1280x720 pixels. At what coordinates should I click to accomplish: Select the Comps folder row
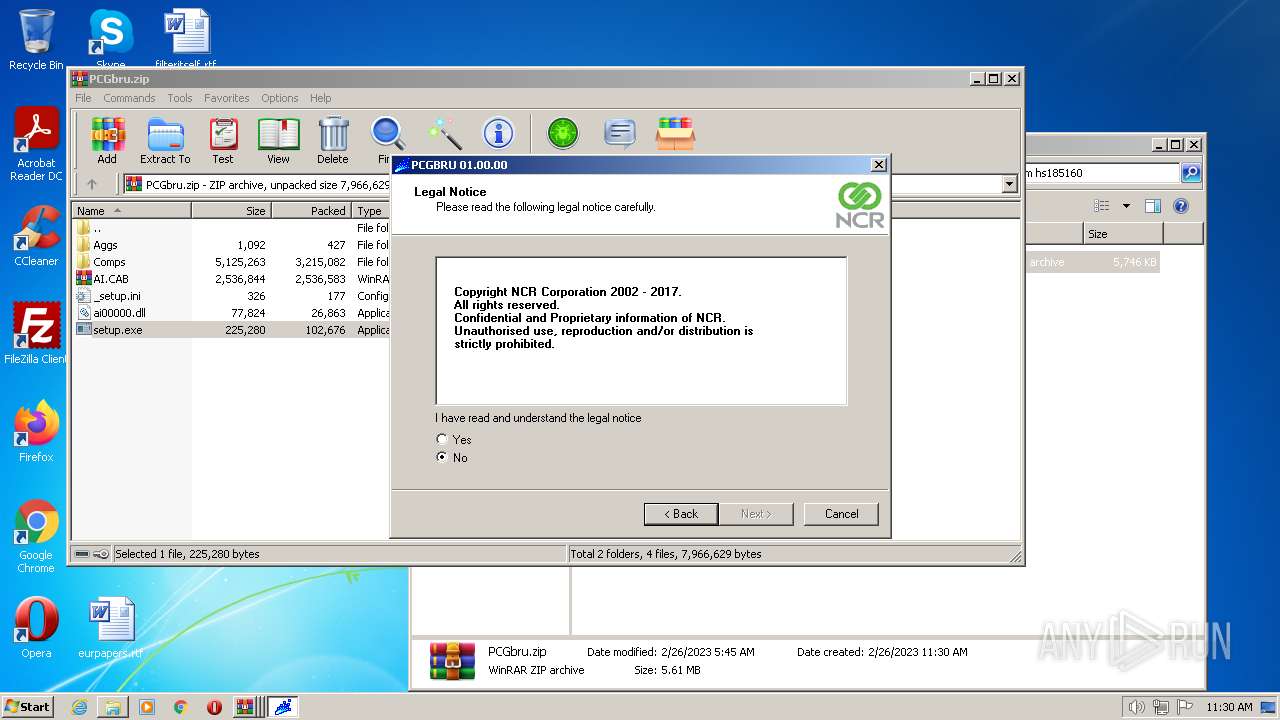tap(232, 262)
